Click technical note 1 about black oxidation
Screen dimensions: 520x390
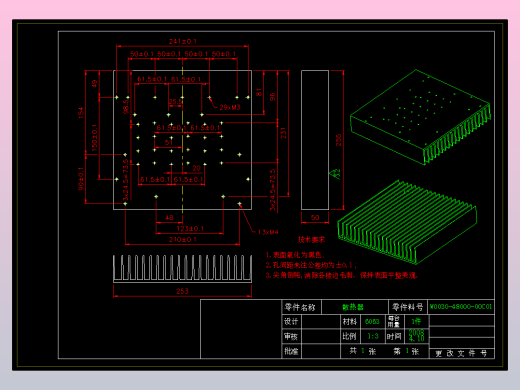pyautogui.click(x=295, y=255)
